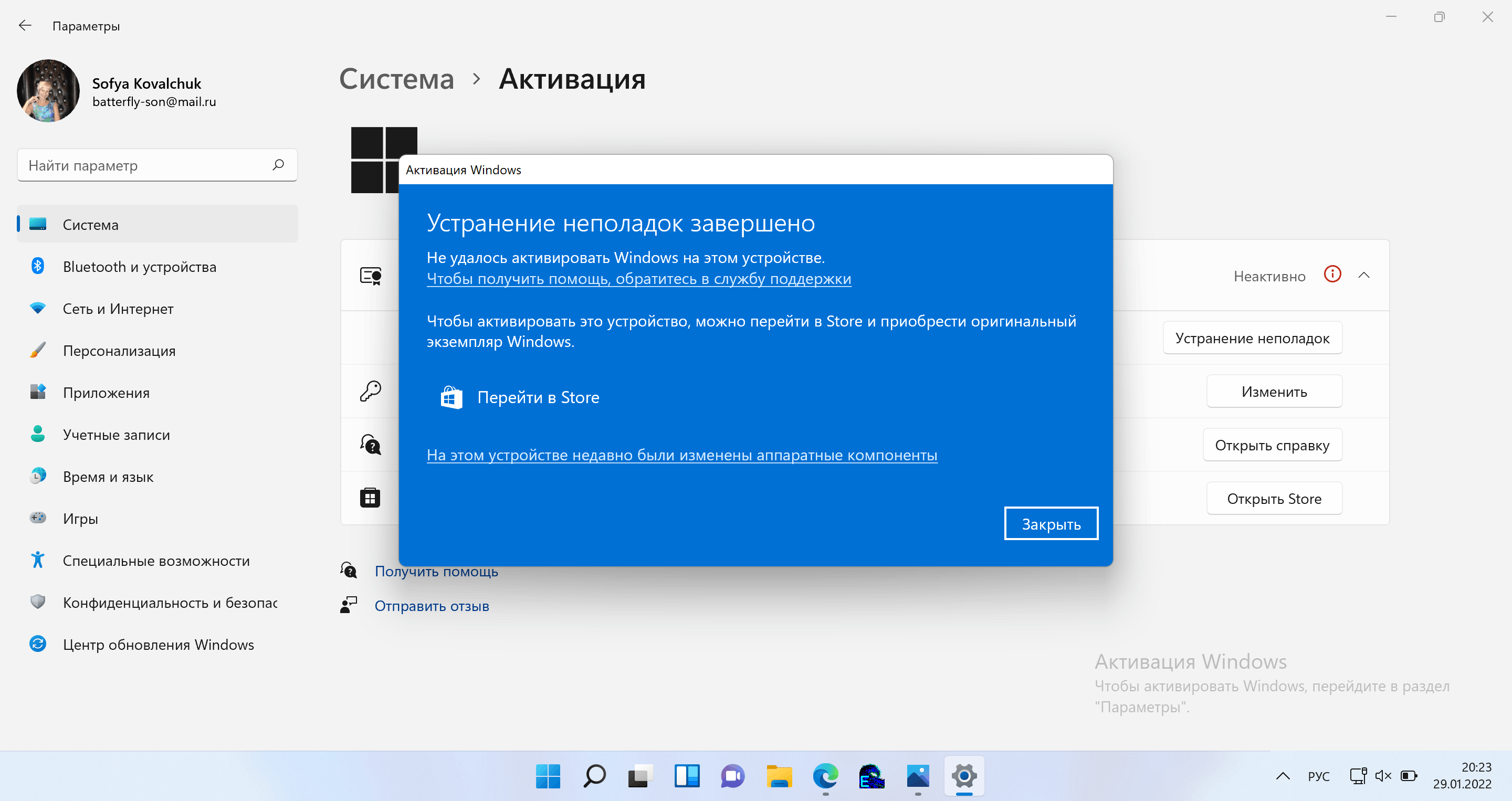Screen dimensions: 1512x801
Task: Open the support service help link
Action: [638, 279]
